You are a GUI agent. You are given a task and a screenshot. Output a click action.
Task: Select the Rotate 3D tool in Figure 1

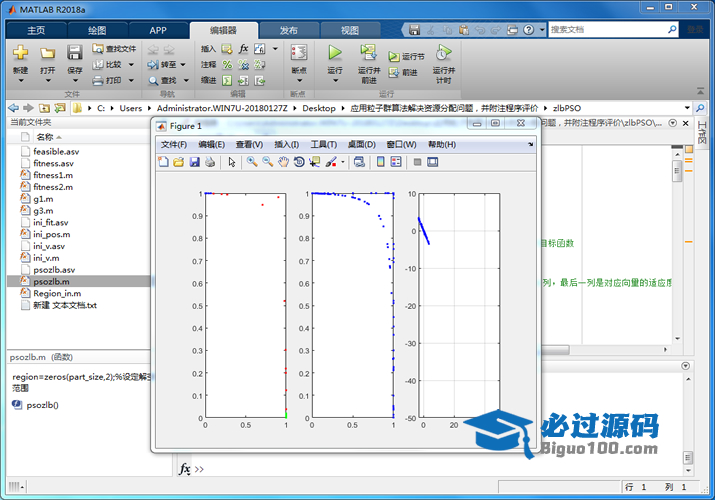(299, 162)
